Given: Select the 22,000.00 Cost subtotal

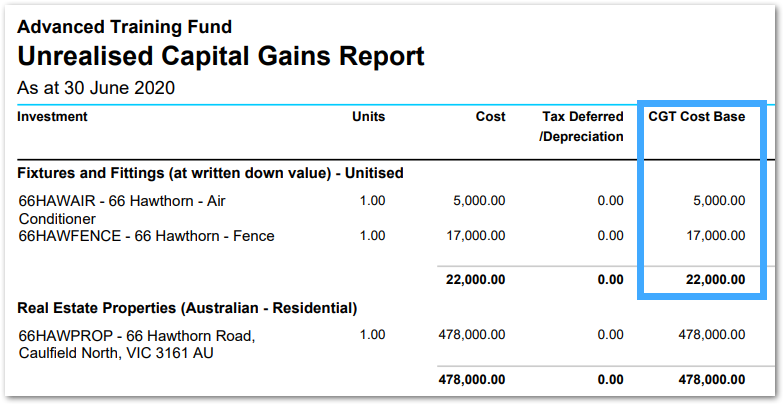Looking at the screenshot, I should point(476,280).
